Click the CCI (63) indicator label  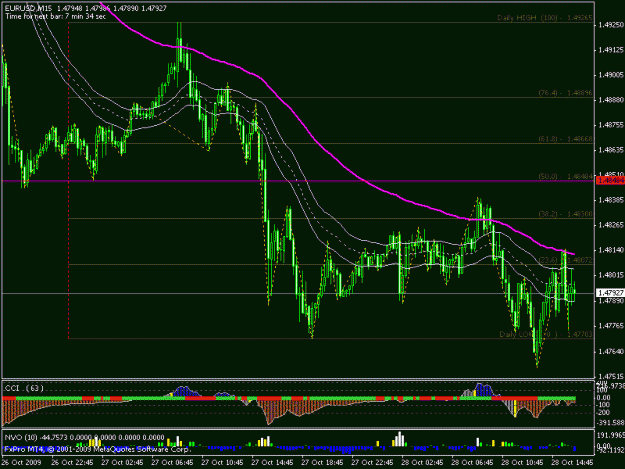24,388
